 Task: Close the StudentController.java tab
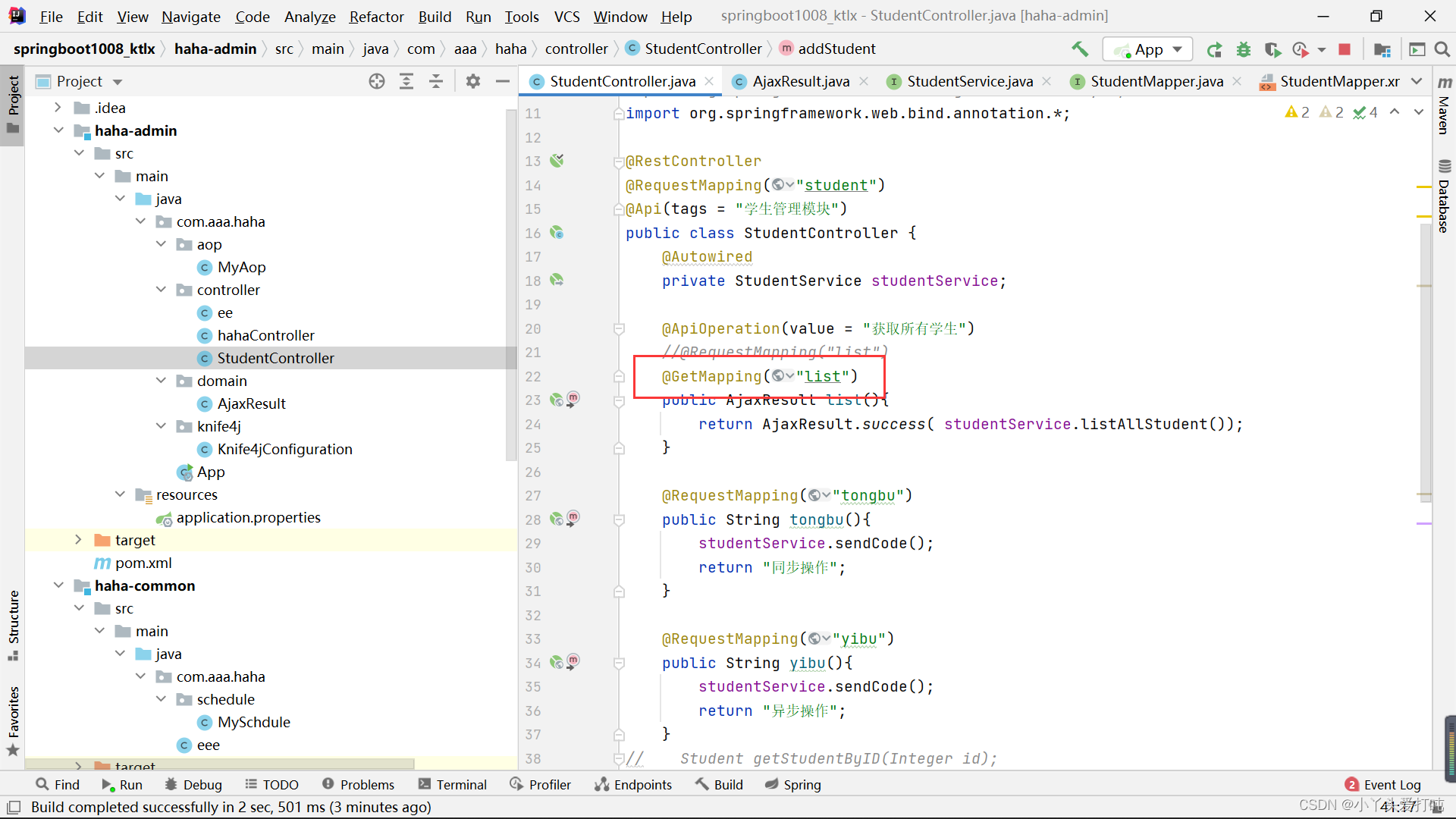tap(709, 81)
